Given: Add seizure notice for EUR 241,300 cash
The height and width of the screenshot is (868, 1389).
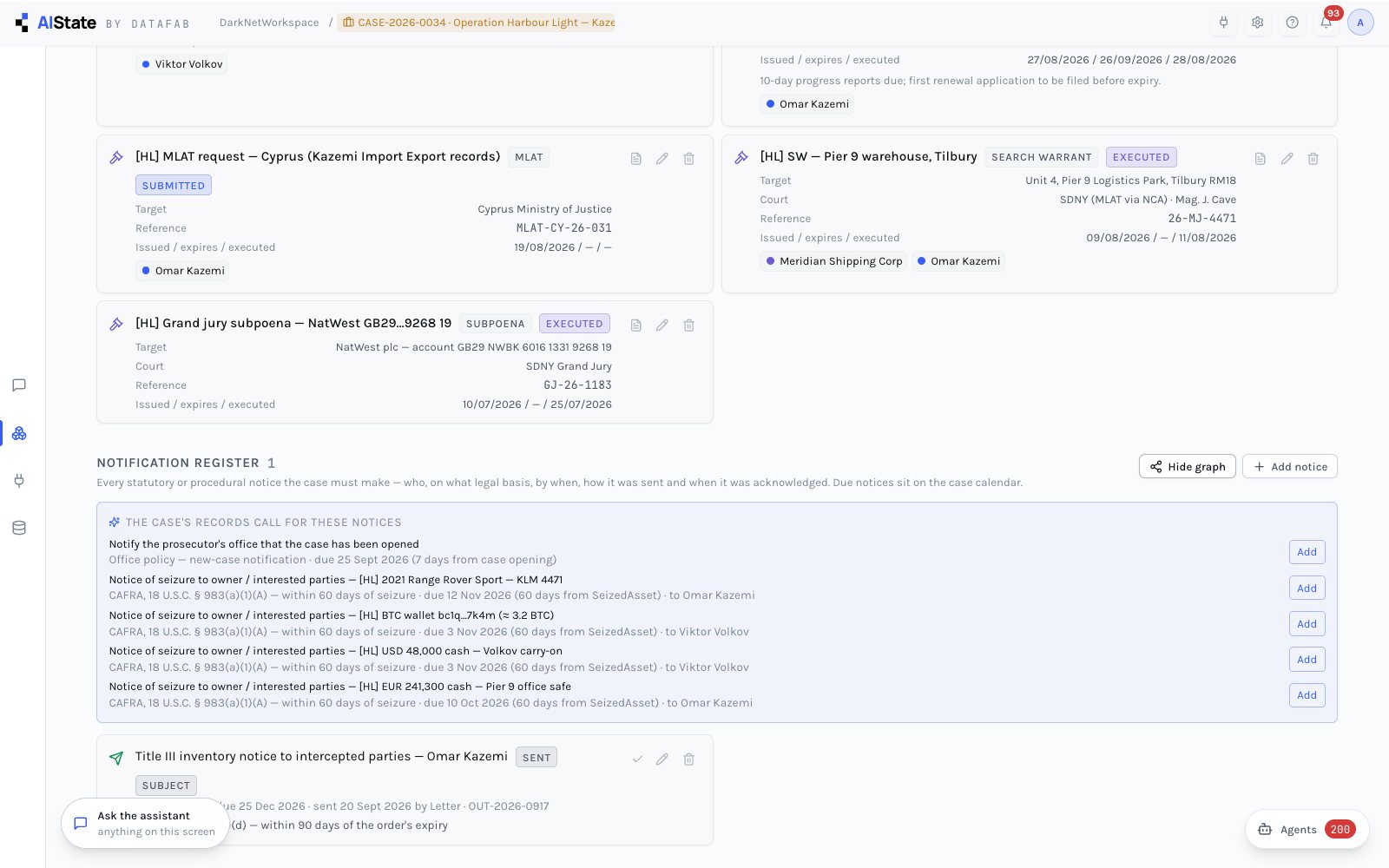Looking at the screenshot, I should pyautogui.click(x=1307, y=695).
